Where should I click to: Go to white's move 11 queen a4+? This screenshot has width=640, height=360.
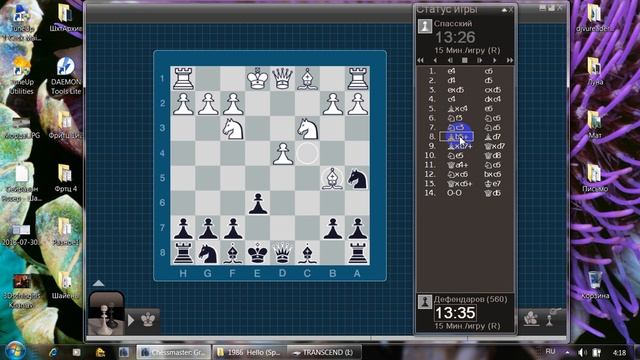pyautogui.click(x=457, y=165)
